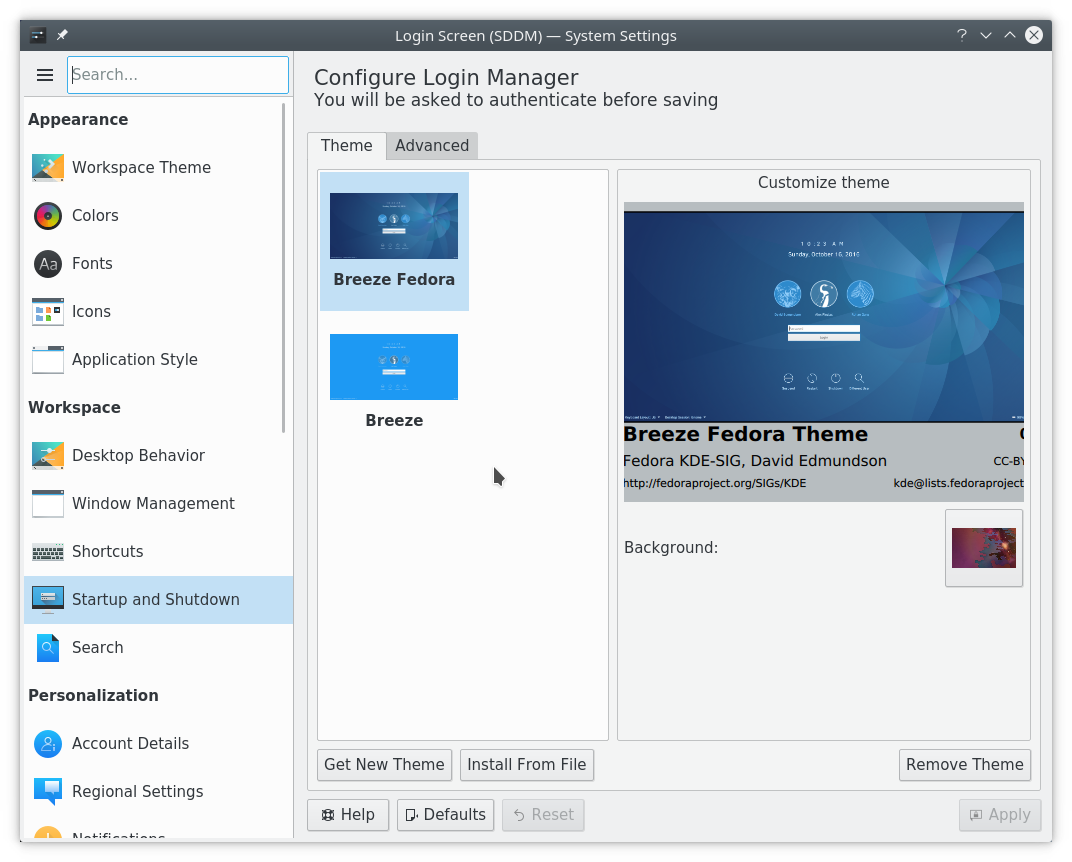Click the Desktop Behavior icon
Viewport: 1072px width, 862px height.
pos(48,455)
